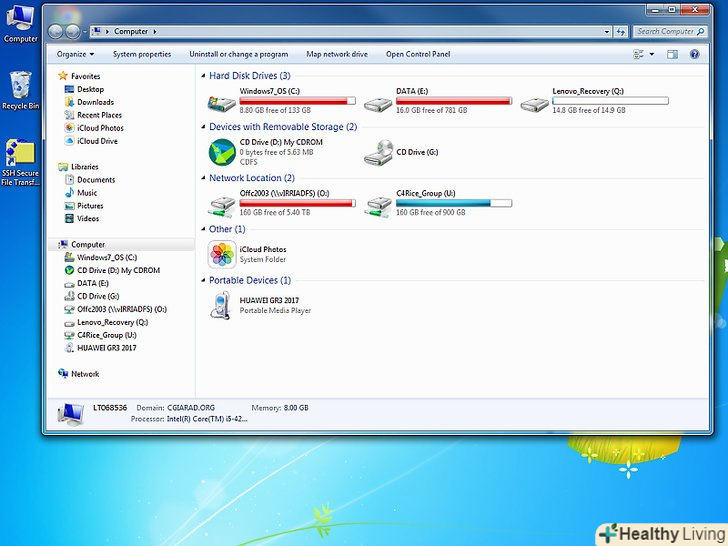Click C4Rice_Group (U:) usage bar
The width and height of the screenshot is (728, 546).
click(x=454, y=203)
